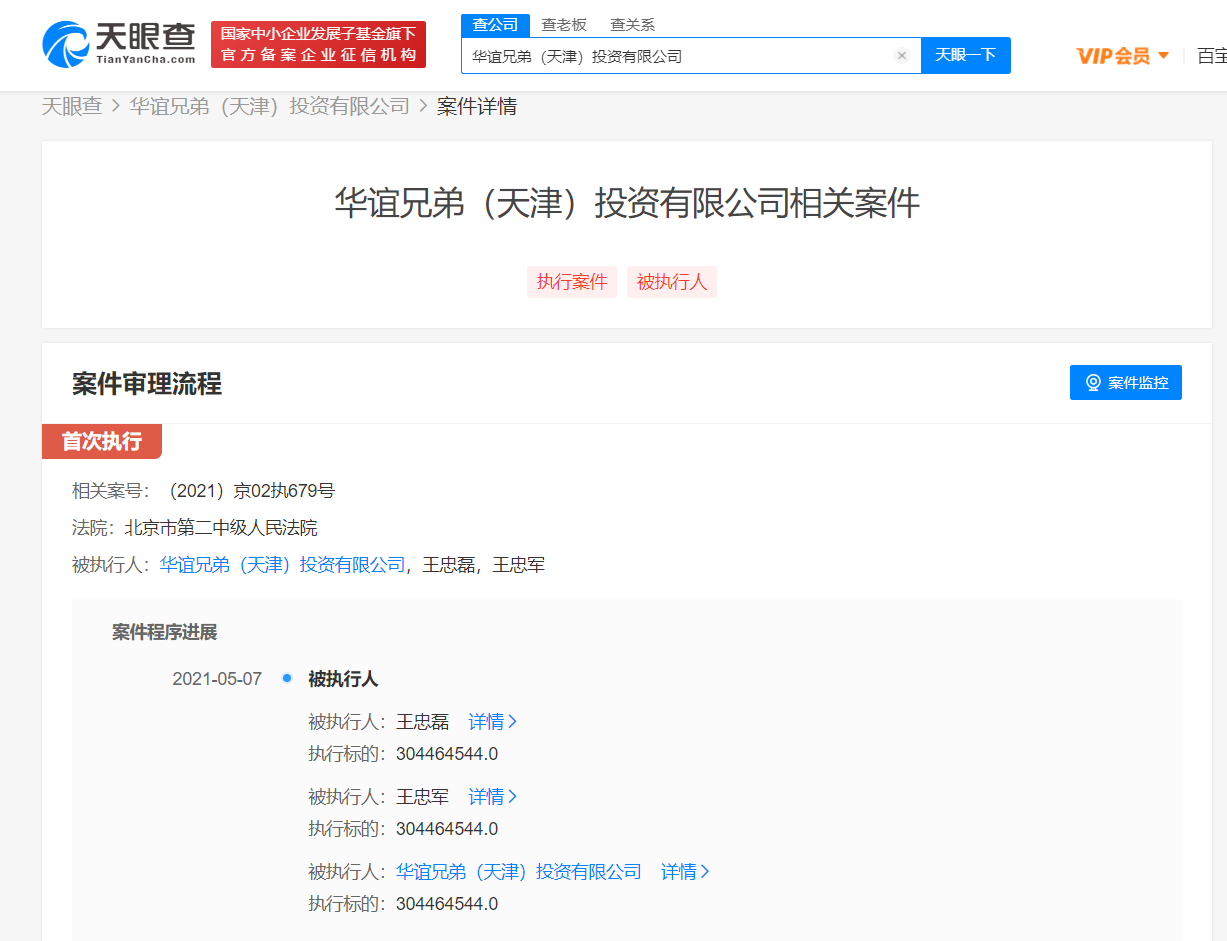The width and height of the screenshot is (1227, 941).
Task: Click the TianYanCha logo icon
Action: (x=66, y=45)
